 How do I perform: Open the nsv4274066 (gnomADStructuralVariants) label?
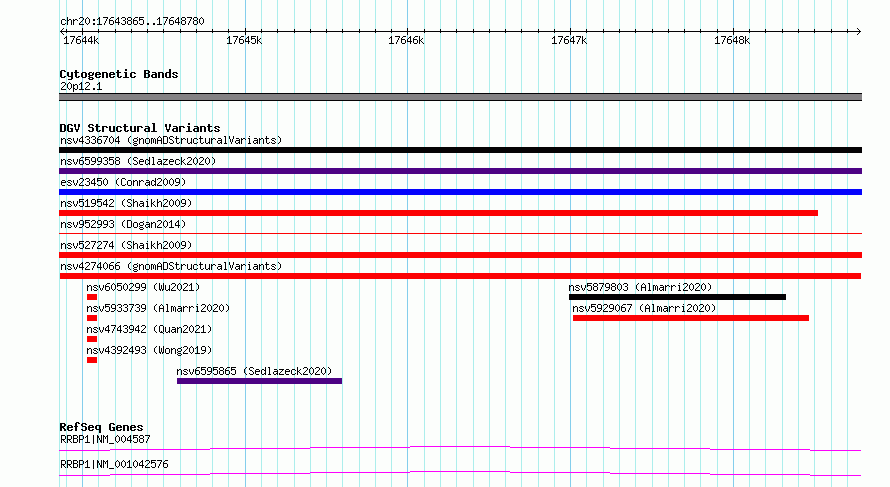click(x=171, y=266)
